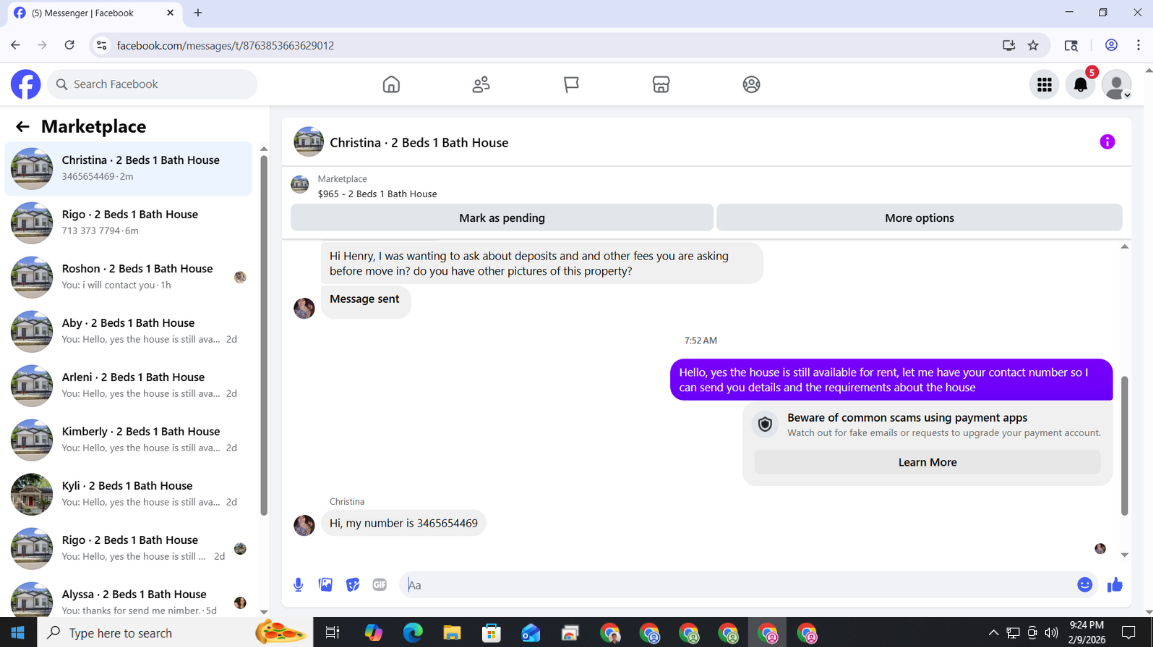Open the Marketplace storefront icon
This screenshot has width=1153, height=647.
tap(661, 85)
